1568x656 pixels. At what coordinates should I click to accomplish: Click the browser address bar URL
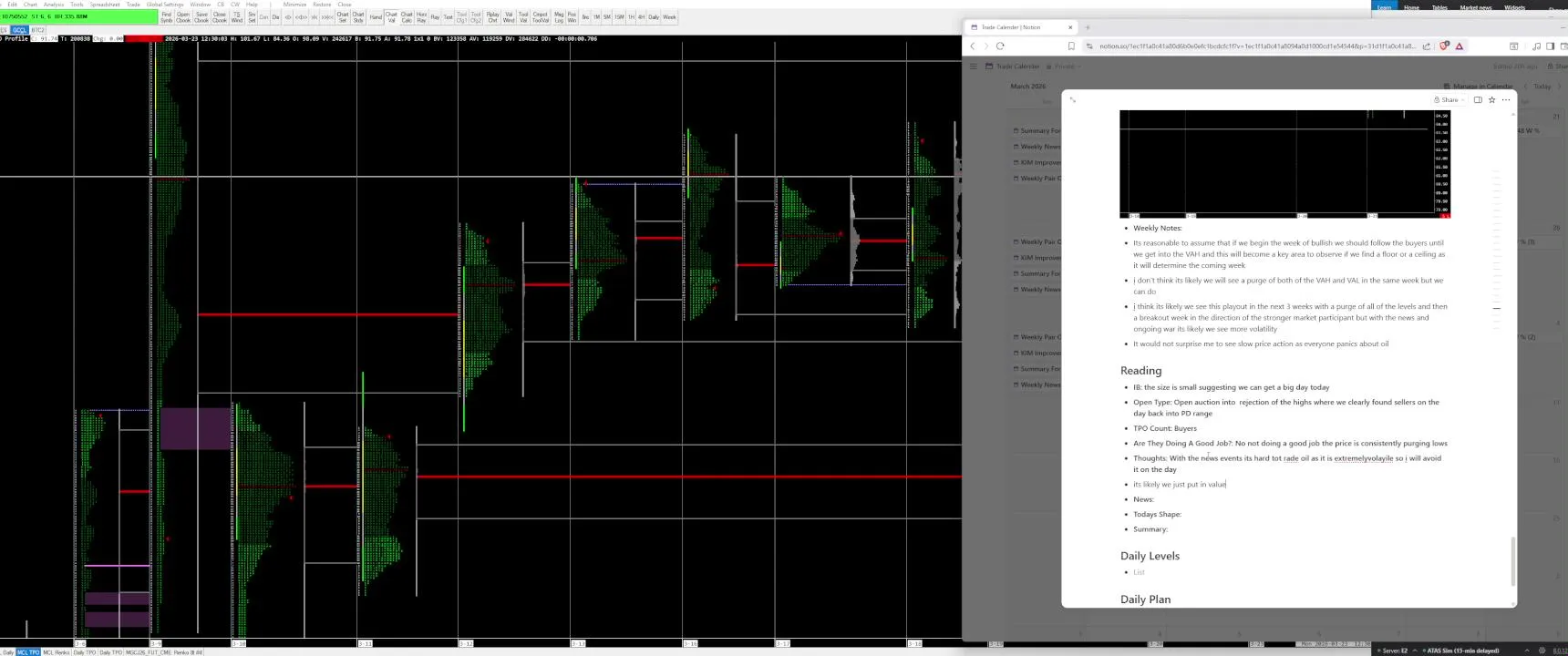click(1257, 46)
